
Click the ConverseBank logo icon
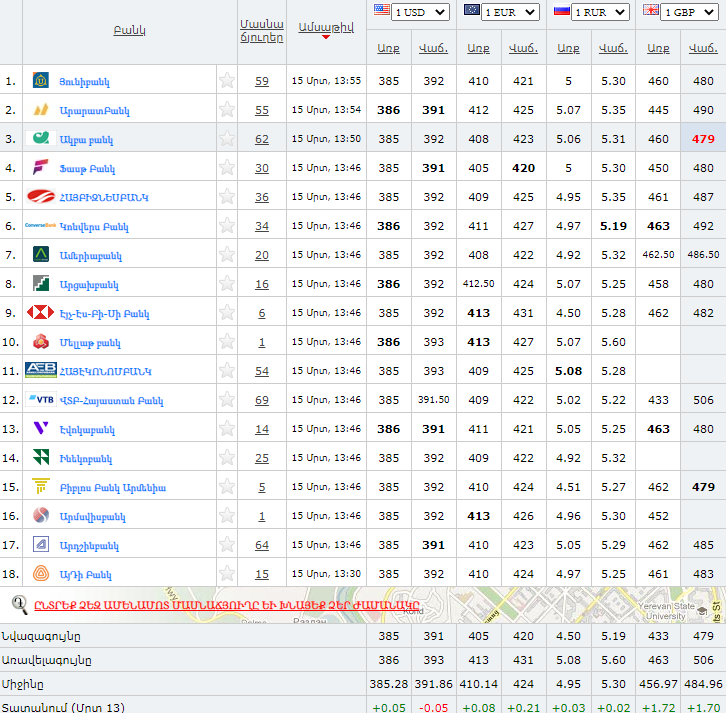pos(41,225)
